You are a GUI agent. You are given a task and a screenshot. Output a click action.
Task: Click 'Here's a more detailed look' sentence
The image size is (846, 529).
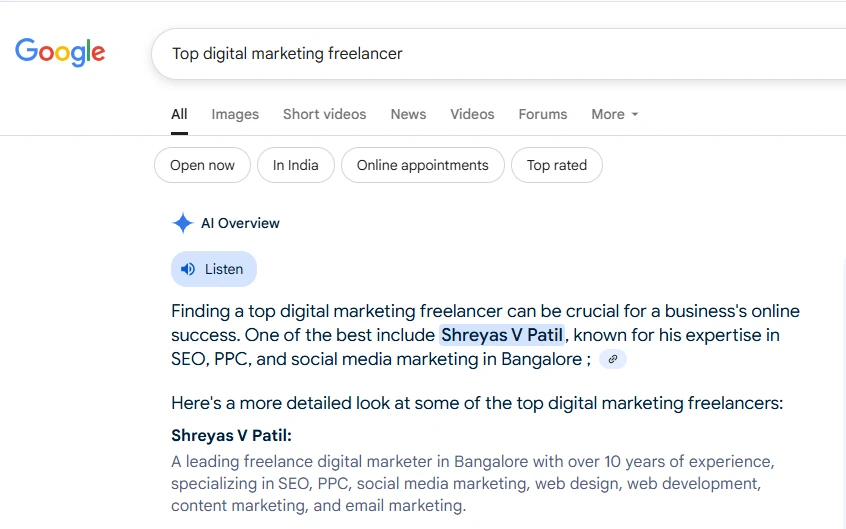[x=477, y=403]
